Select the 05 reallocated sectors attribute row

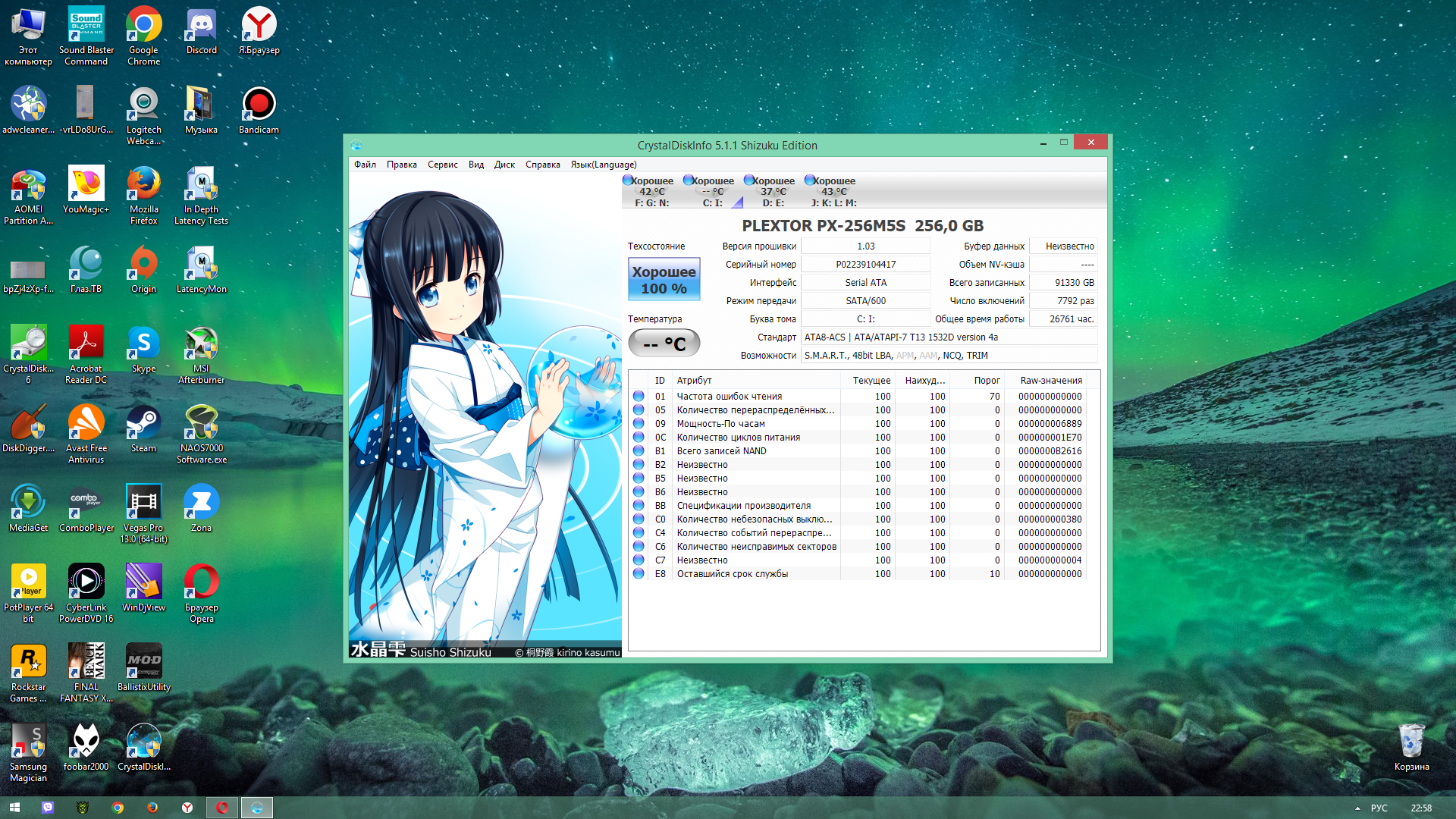(755, 410)
